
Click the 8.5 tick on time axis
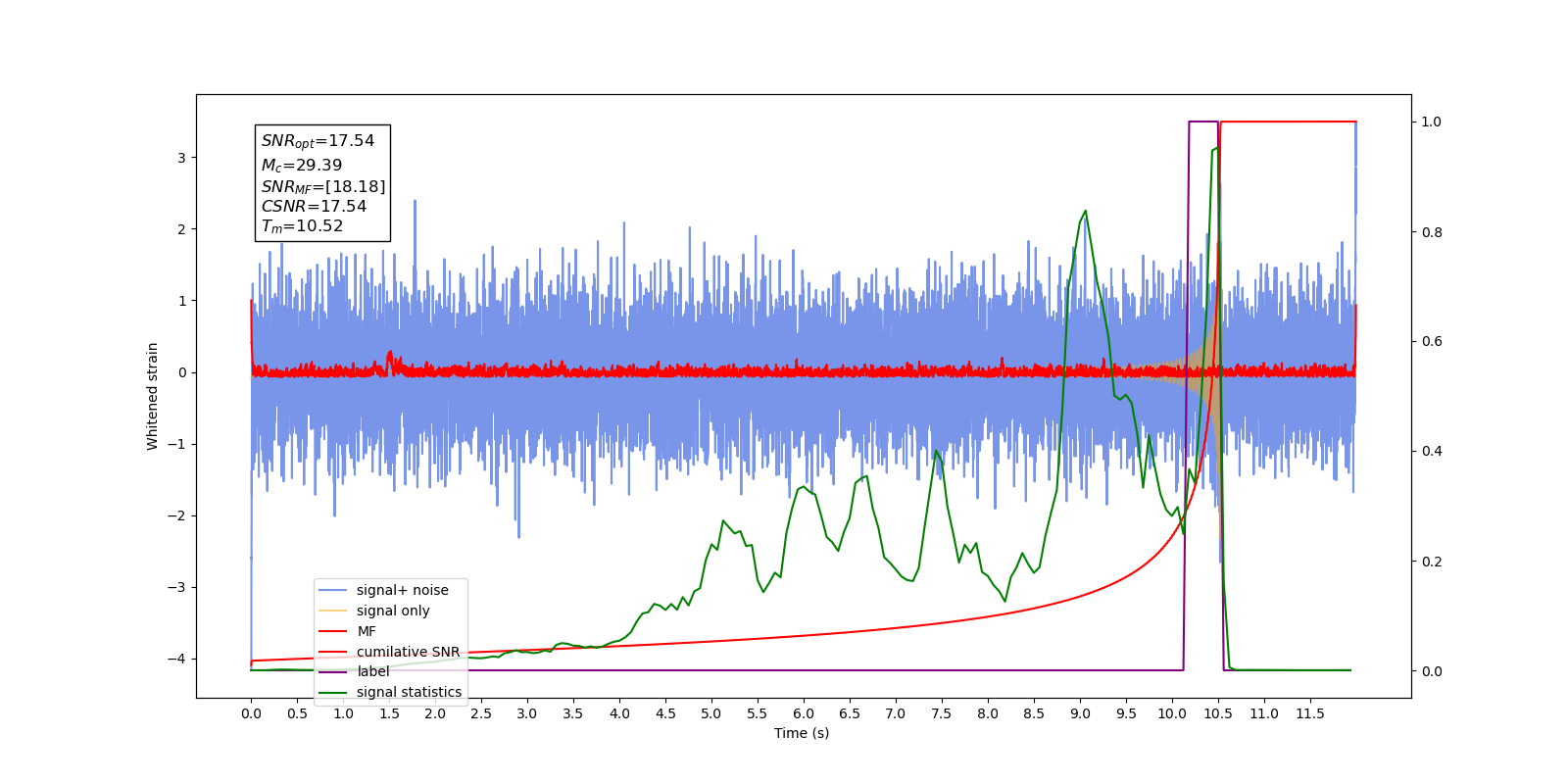[x=1034, y=713]
